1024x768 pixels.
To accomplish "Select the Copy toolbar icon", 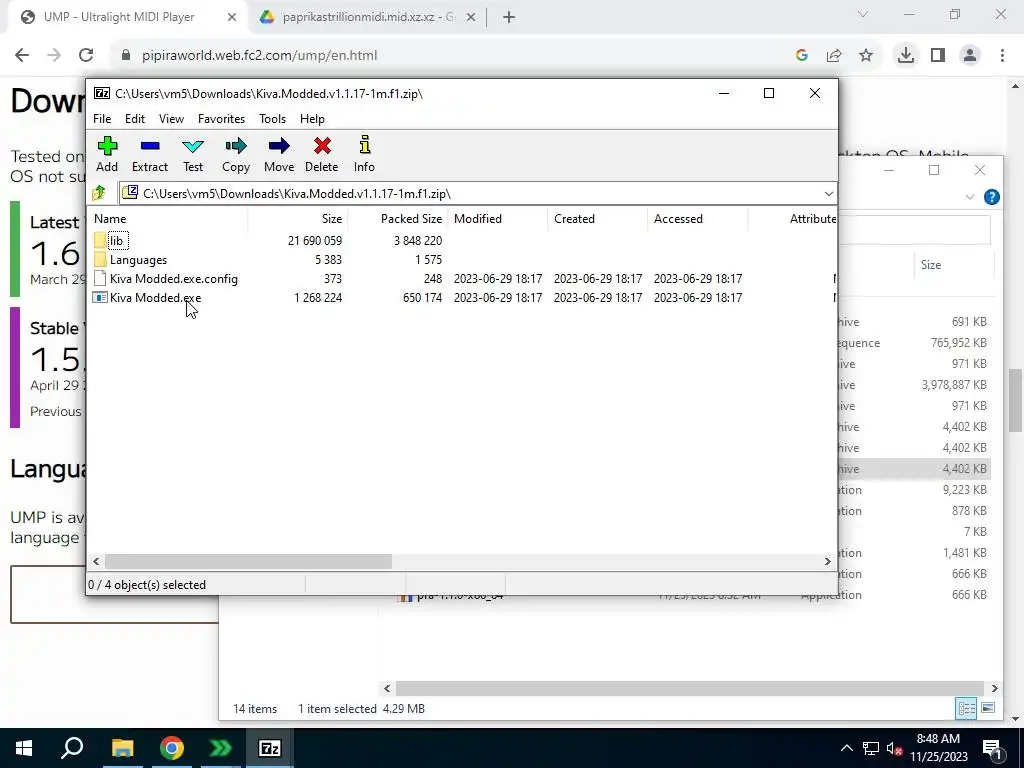I will coord(236,155).
